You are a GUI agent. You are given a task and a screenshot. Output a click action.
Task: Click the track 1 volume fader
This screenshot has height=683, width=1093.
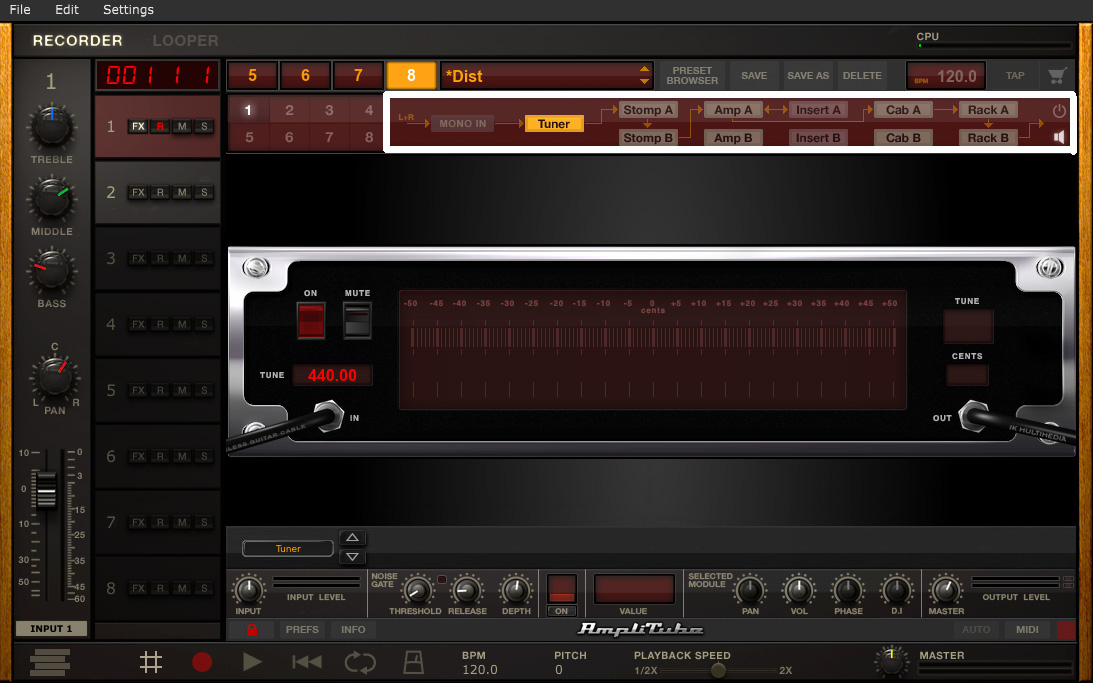[x=46, y=489]
